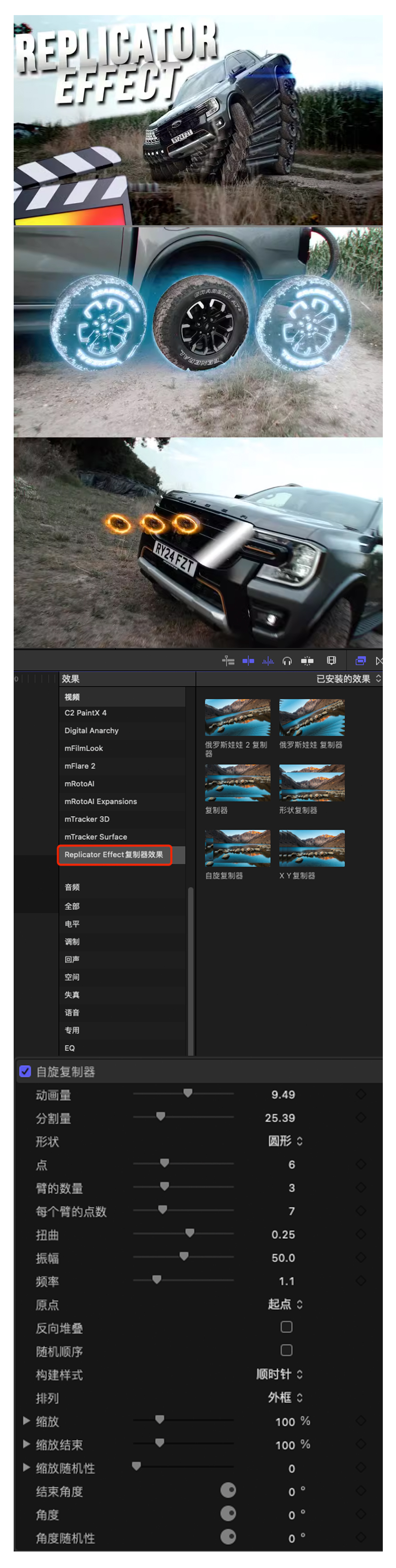The width and height of the screenshot is (396, 1568).
Task: Click the 结束角度 rotation dial
Action: pos(228,1490)
